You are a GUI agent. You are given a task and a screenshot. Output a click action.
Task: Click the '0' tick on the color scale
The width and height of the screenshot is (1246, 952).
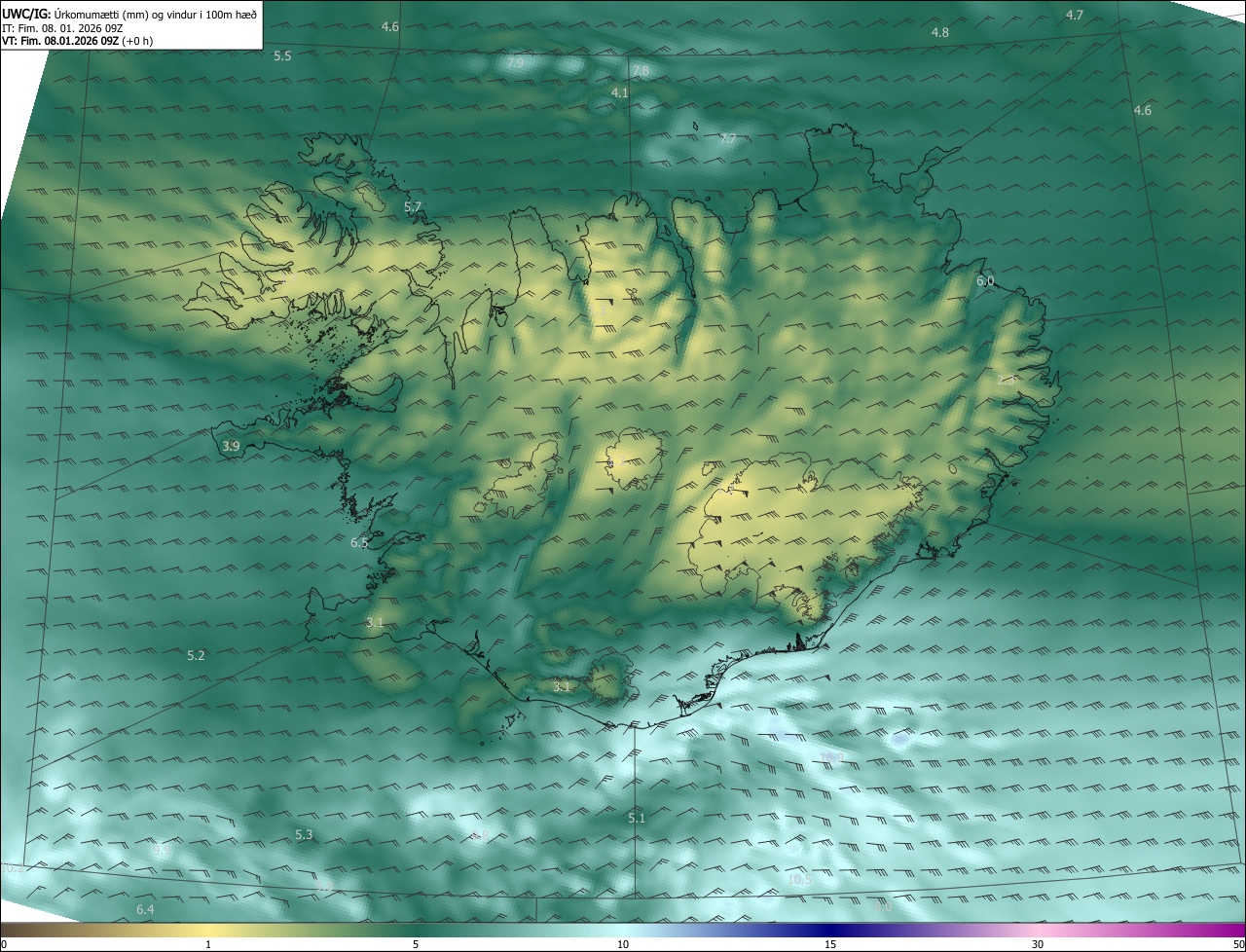click(4, 945)
